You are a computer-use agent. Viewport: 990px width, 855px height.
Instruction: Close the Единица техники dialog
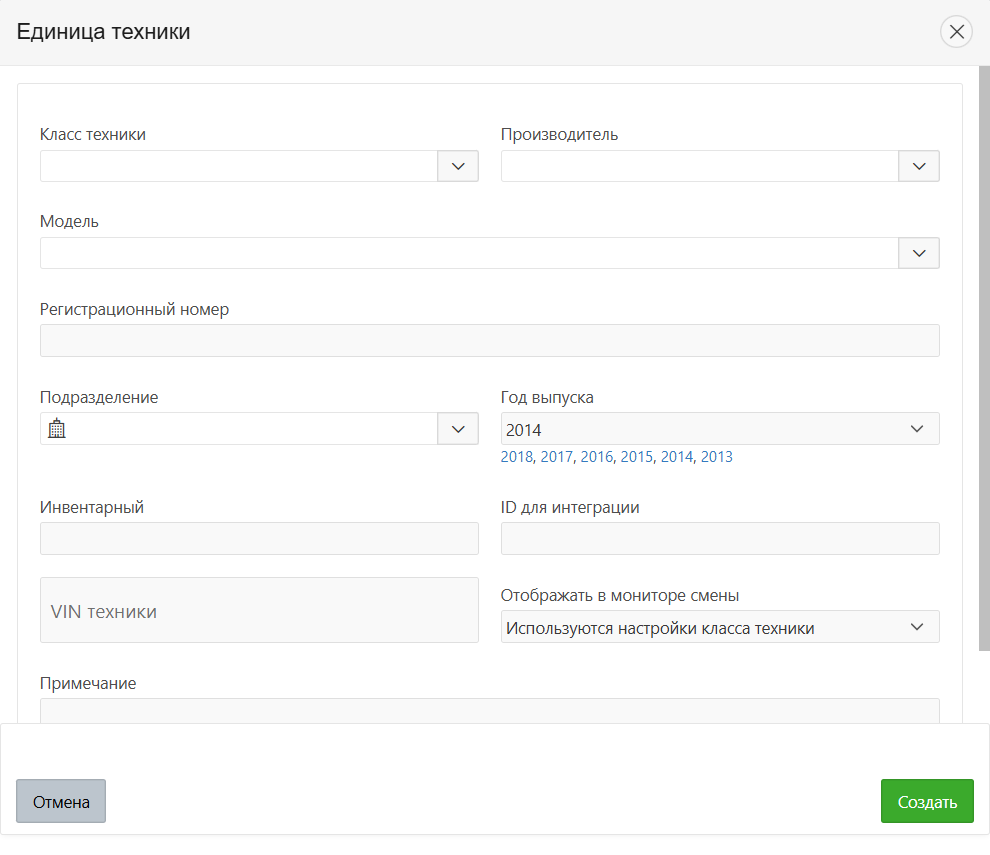(x=956, y=32)
